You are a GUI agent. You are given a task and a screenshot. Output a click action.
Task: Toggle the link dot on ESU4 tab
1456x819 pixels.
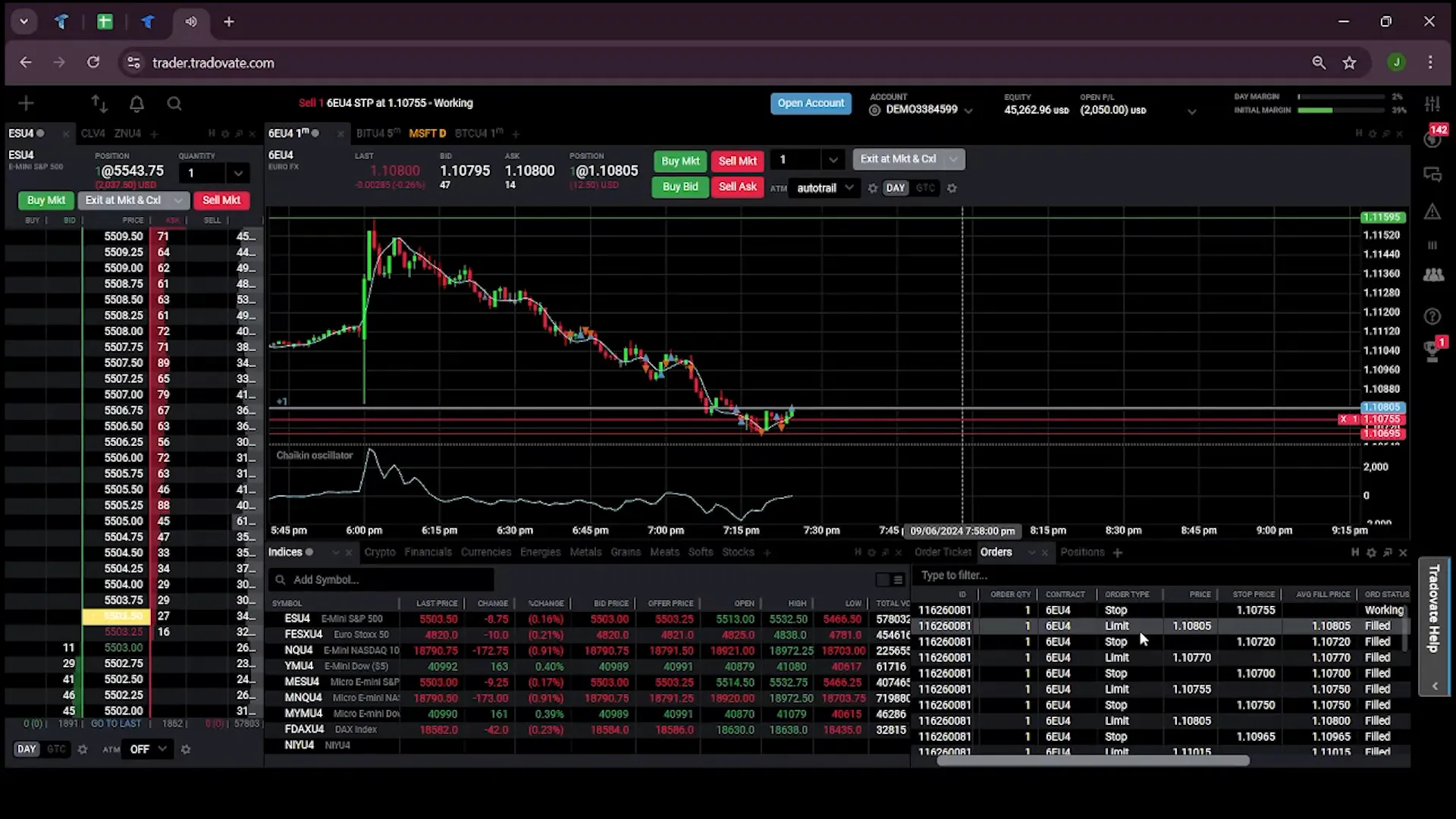(40, 133)
